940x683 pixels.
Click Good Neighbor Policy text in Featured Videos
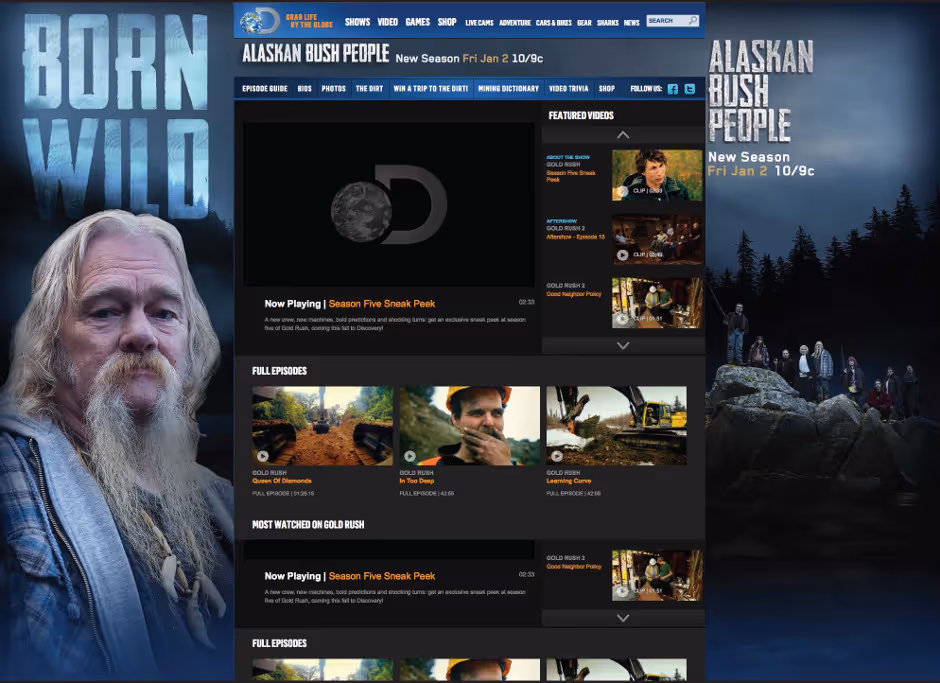pos(574,294)
